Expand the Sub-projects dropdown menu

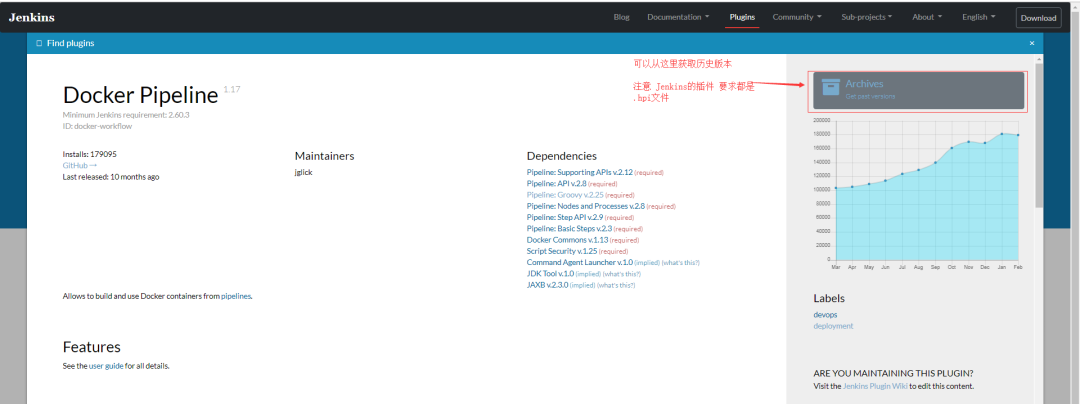click(x=866, y=17)
